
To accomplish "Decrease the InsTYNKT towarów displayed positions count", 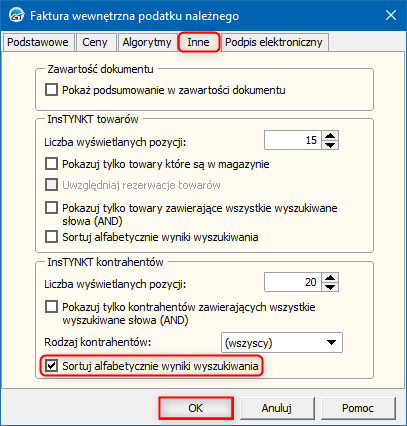I will [x=330, y=145].
